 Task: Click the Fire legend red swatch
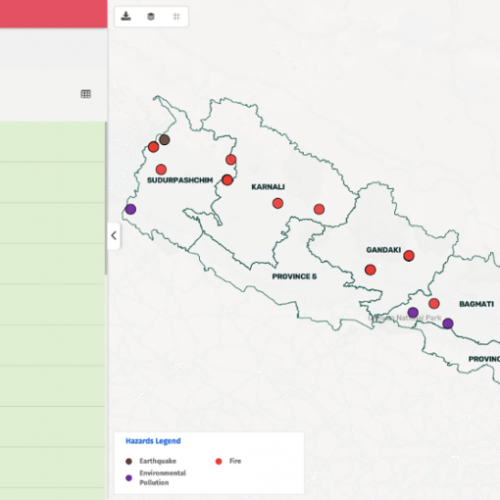pyautogui.click(x=219, y=461)
